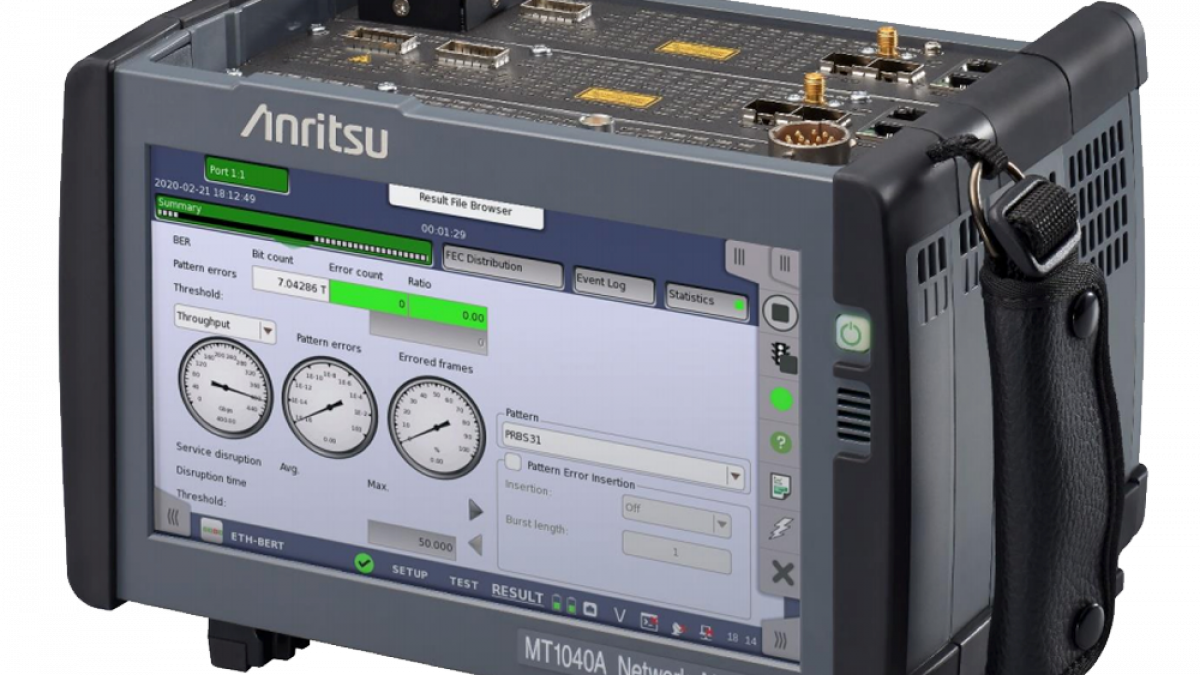Open the Insertion Off dropdown

[x=676, y=519]
